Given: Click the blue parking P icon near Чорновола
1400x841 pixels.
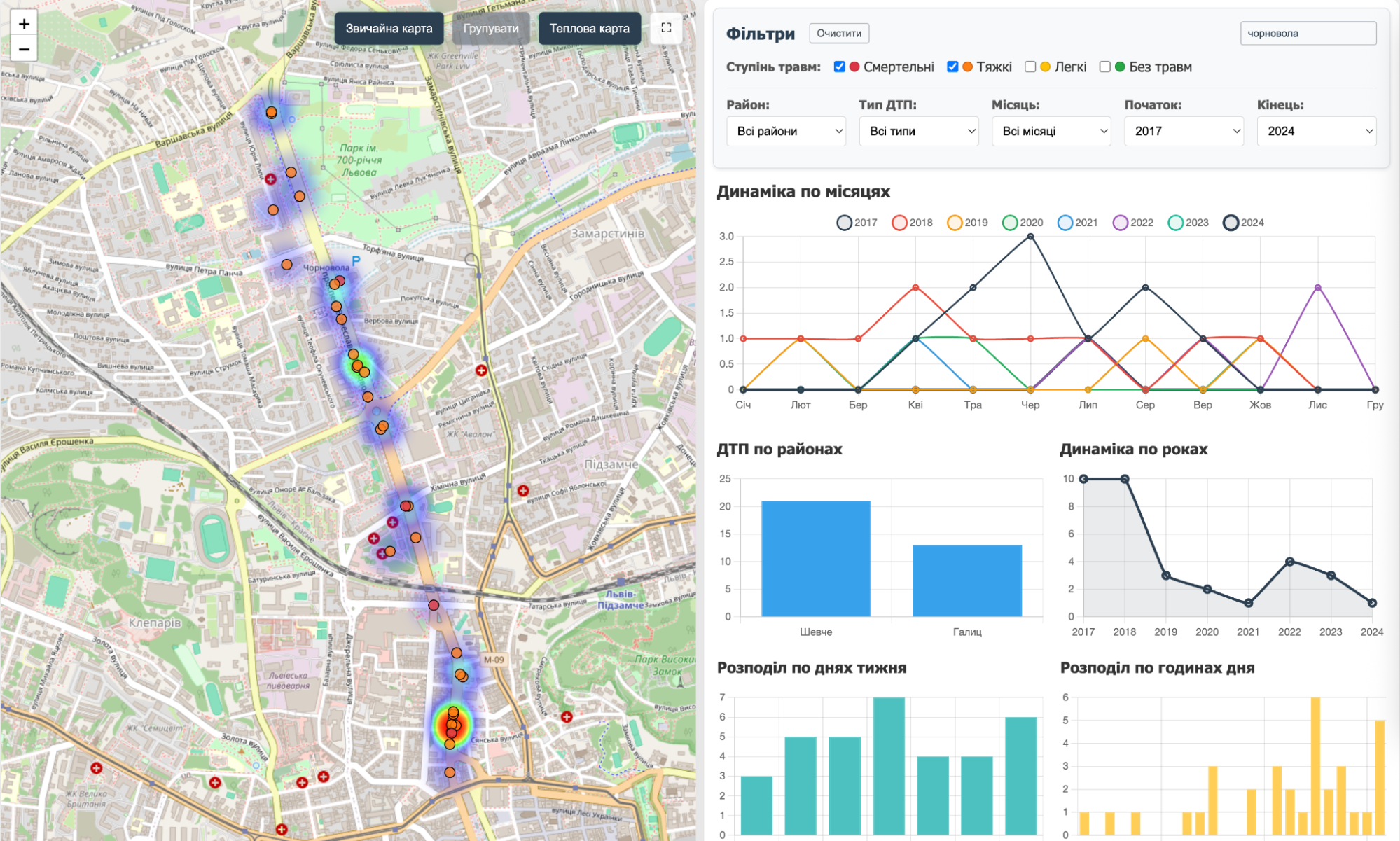Looking at the screenshot, I should pyautogui.click(x=356, y=261).
